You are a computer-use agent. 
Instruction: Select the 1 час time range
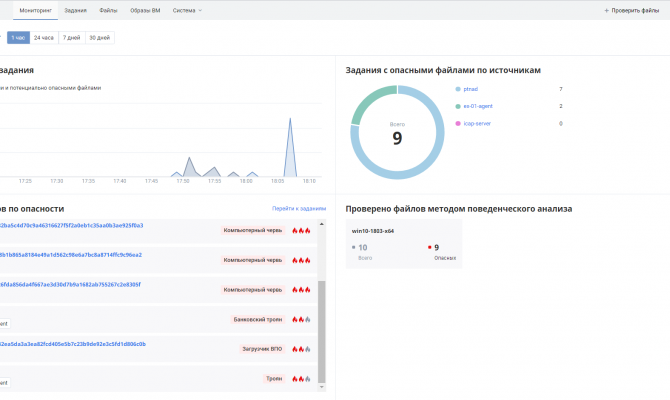pos(18,37)
